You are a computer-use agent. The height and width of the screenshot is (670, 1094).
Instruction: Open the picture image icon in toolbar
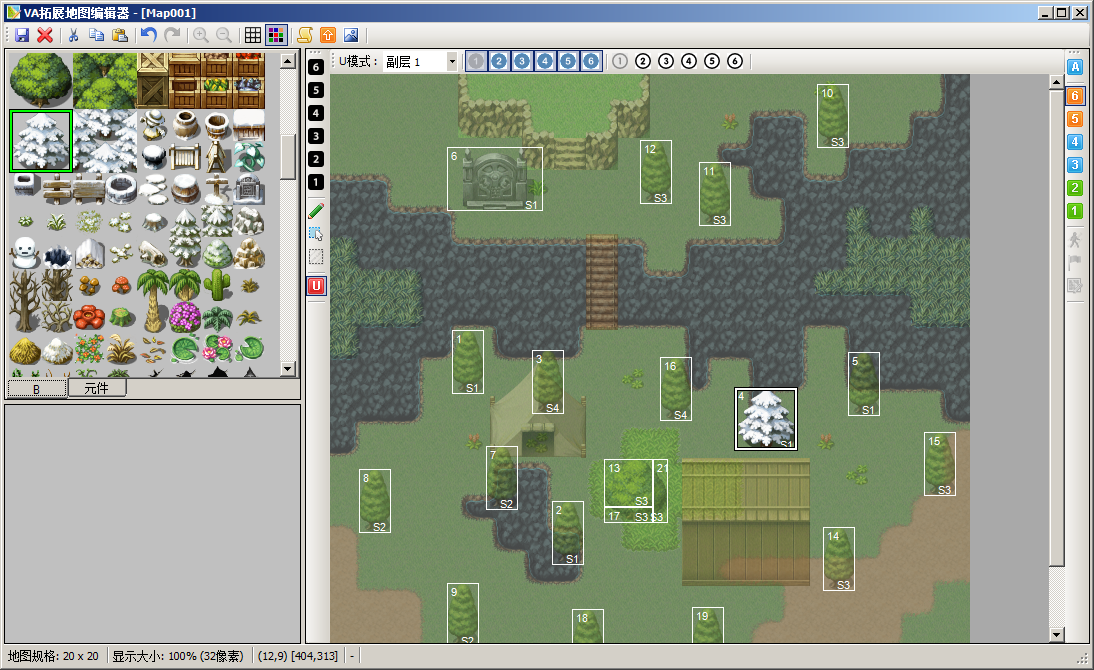pyautogui.click(x=351, y=35)
